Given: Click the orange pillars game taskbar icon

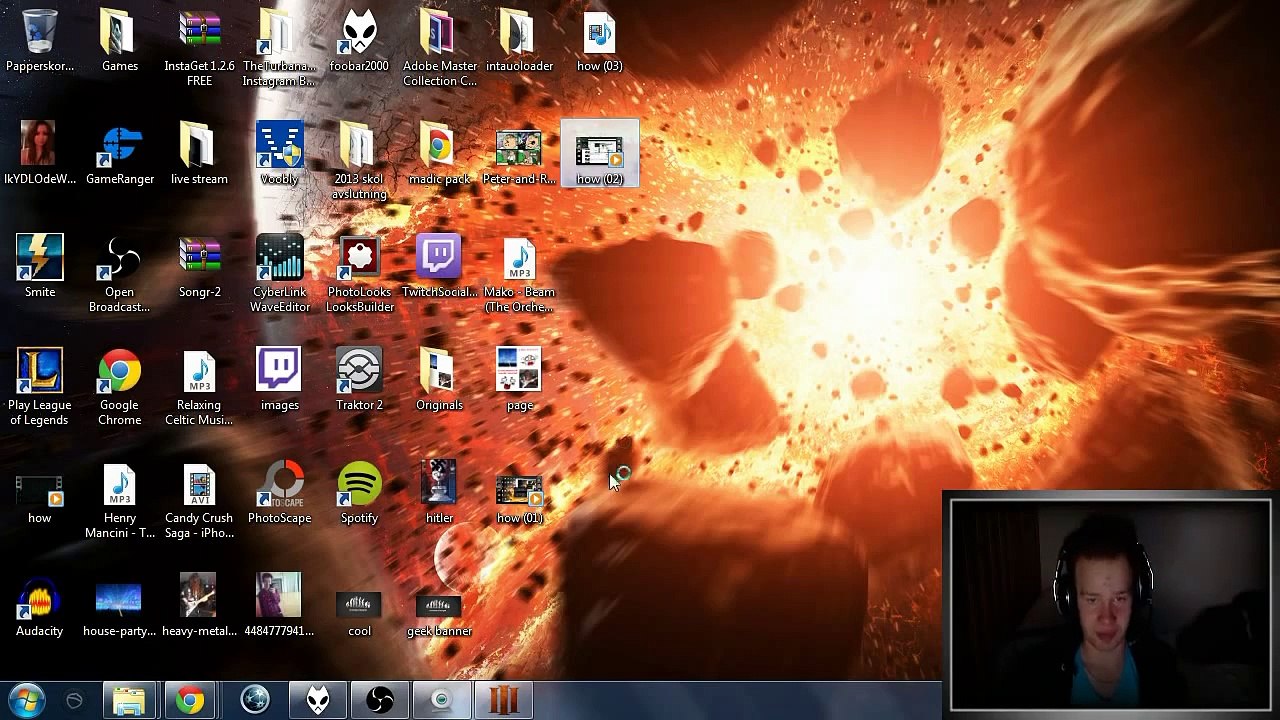Looking at the screenshot, I should (x=503, y=700).
